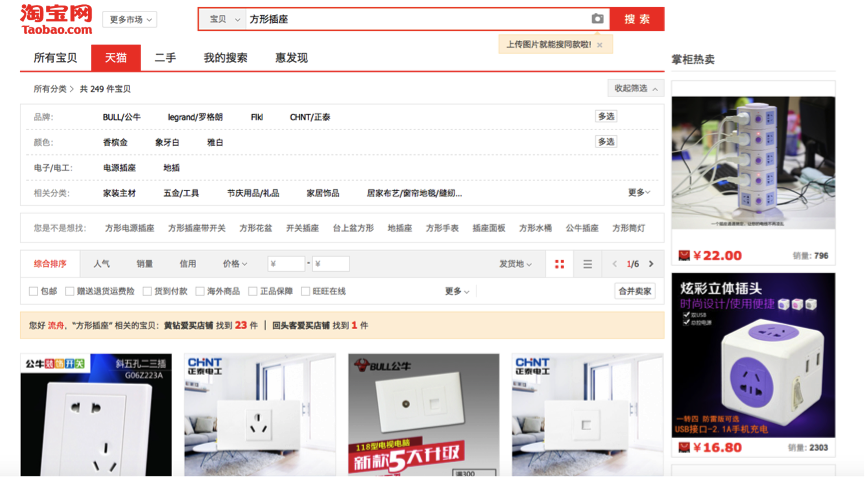Open the 更多市场 dropdown
Image resolution: width=865 pixels, height=477 pixels.
[x=130, y=19]
